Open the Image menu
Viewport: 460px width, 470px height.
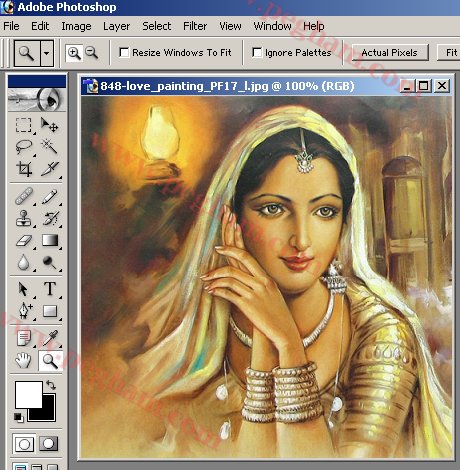[76, 26]
